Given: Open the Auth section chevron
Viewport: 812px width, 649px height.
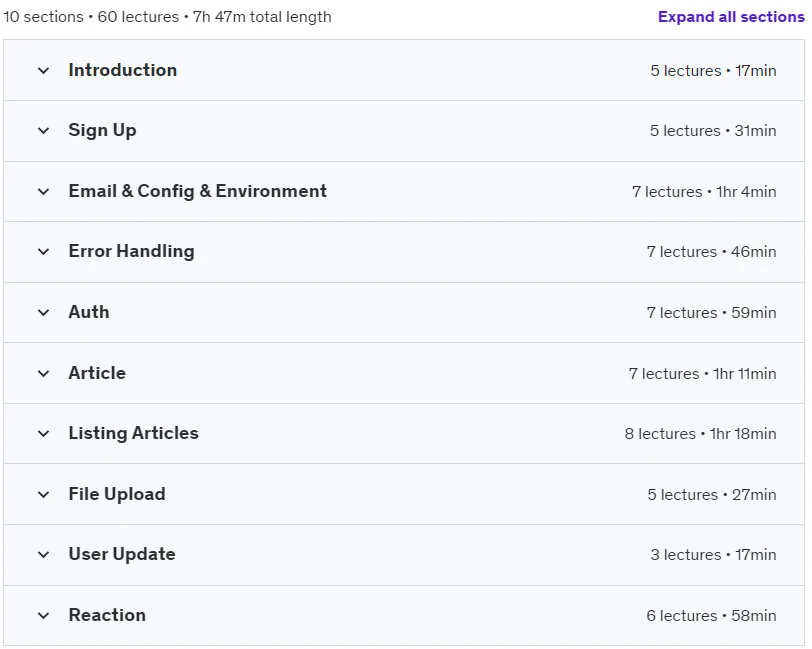Looking at the screenshot, I should [44, 312].
